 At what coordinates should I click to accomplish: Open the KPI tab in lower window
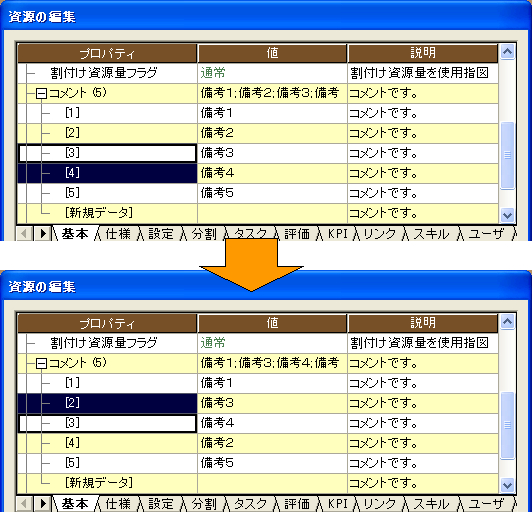[x=338, y=504]
